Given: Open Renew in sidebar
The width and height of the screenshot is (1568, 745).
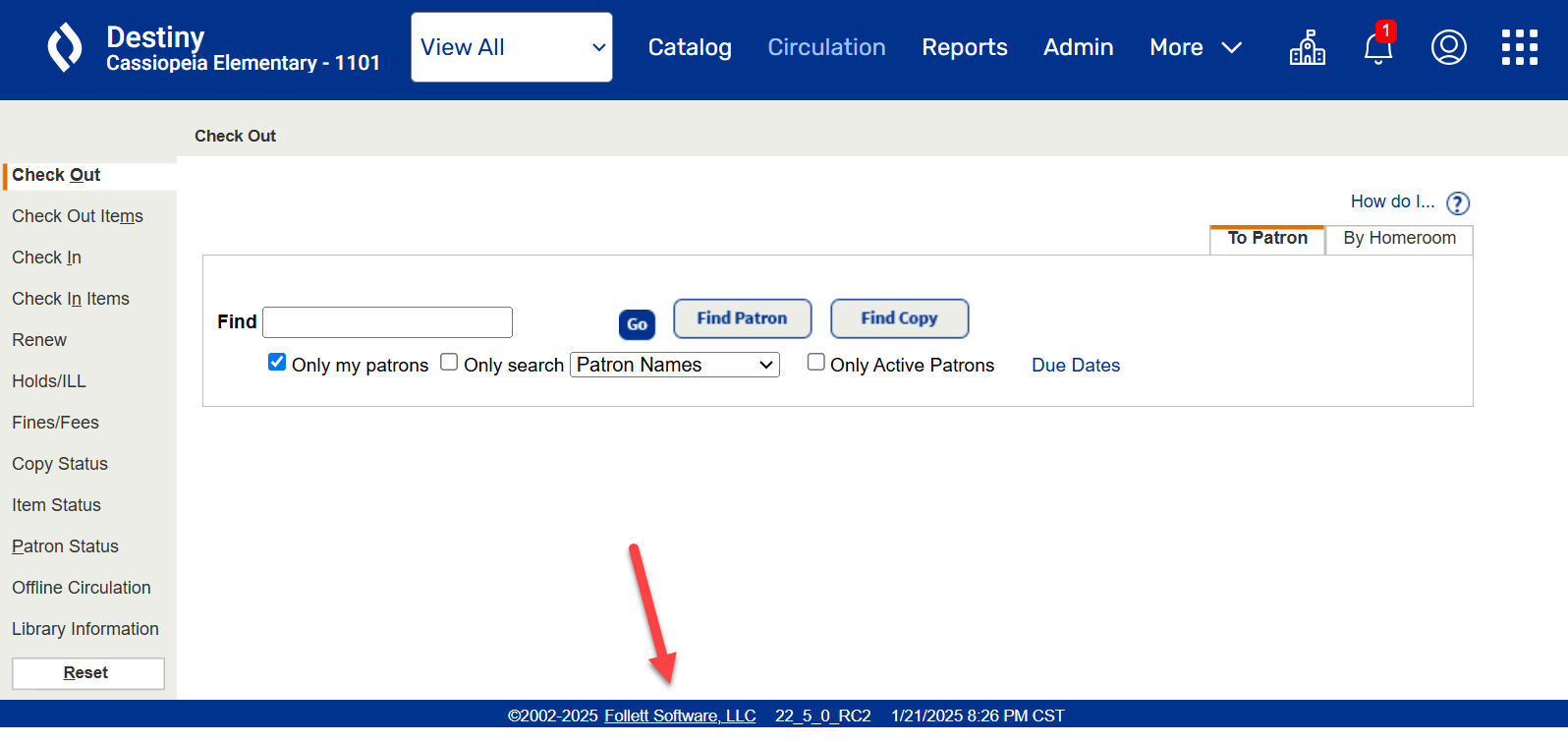Looking at the screenshot, I should pyautogui.click(x=39, y=340).
